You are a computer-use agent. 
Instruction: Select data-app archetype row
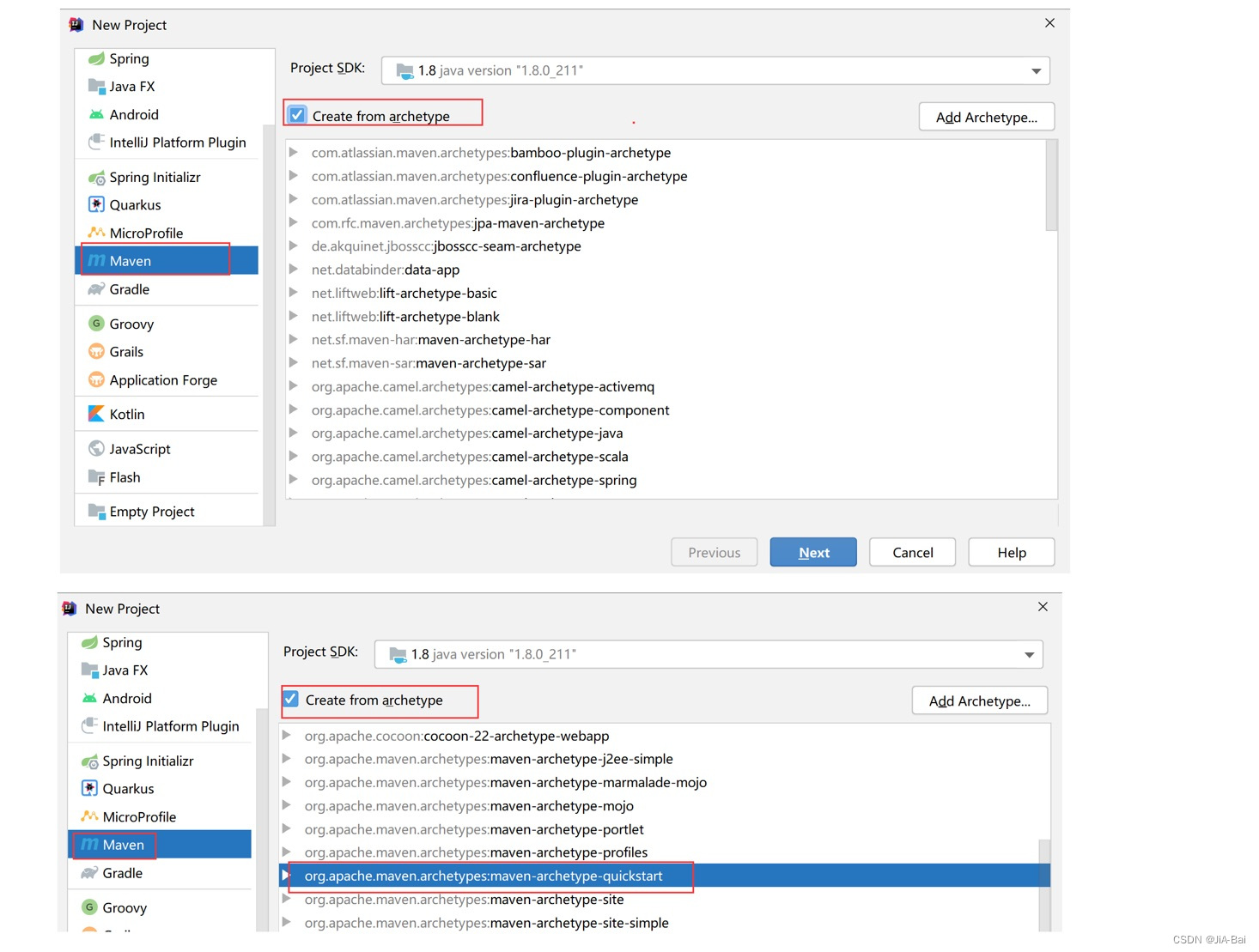[666, 270]
